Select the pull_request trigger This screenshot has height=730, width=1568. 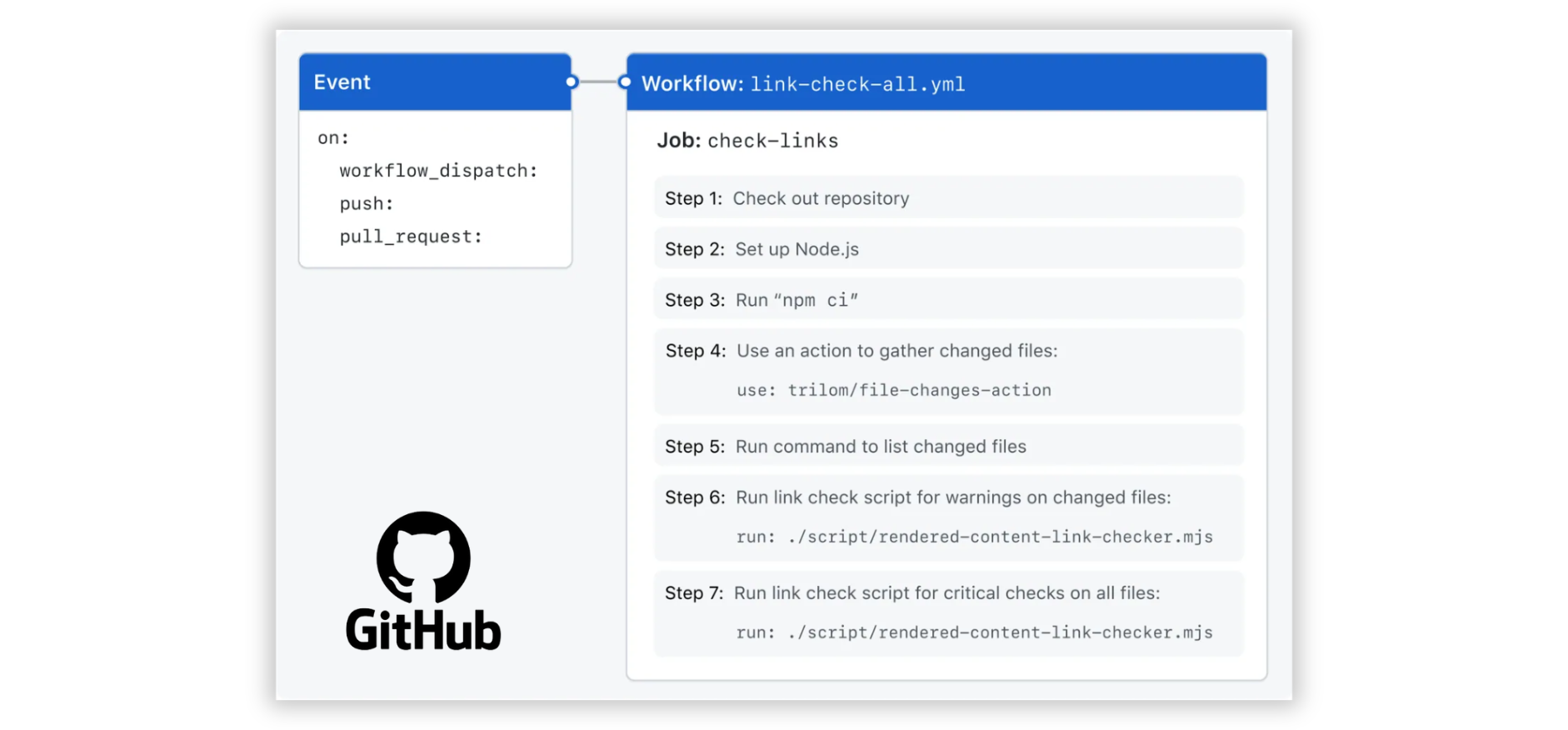pyautogui.click(x=411, y=237)
